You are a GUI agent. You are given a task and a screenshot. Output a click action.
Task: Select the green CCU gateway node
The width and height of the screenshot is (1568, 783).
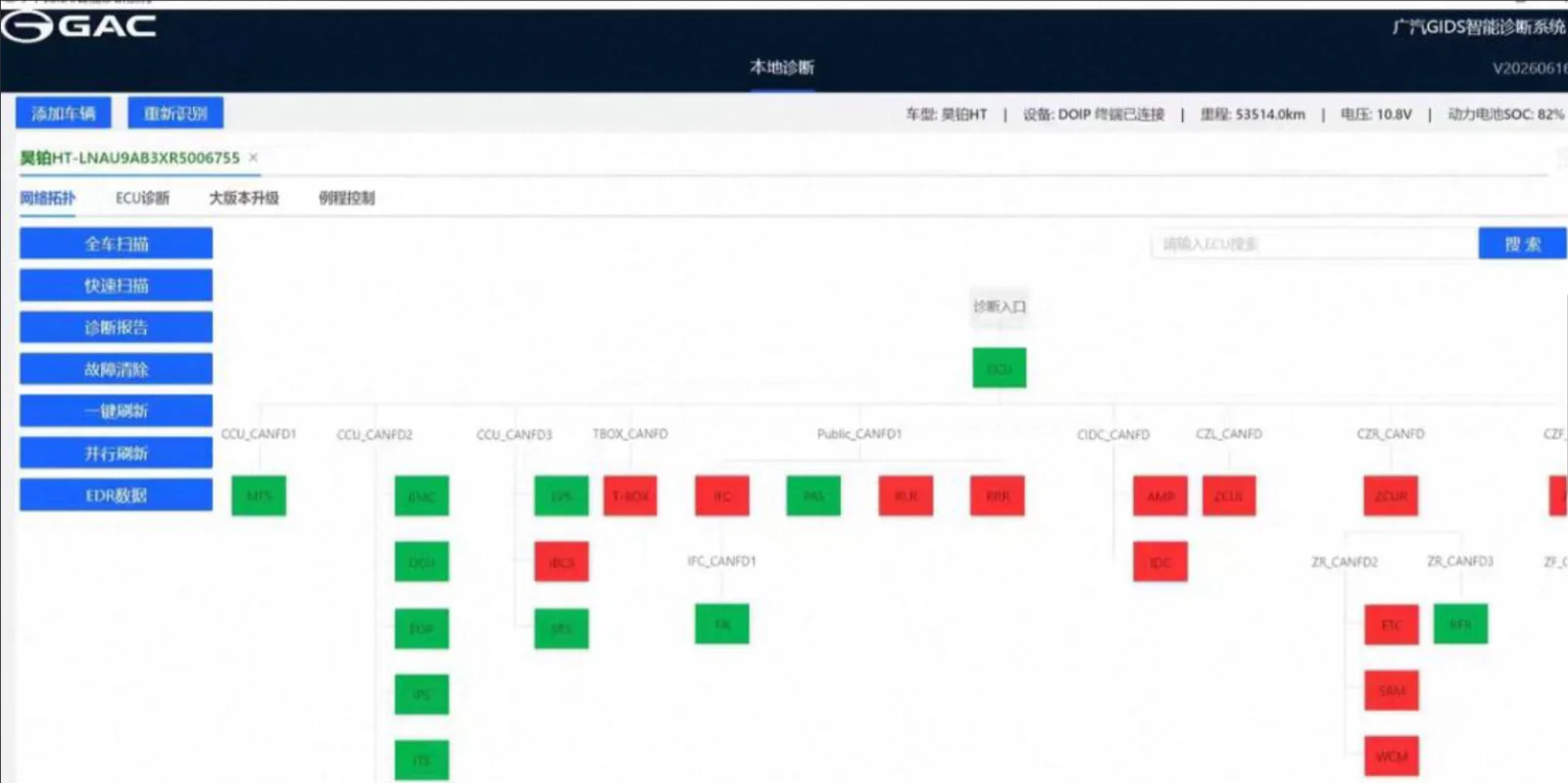coord(1000,368)
